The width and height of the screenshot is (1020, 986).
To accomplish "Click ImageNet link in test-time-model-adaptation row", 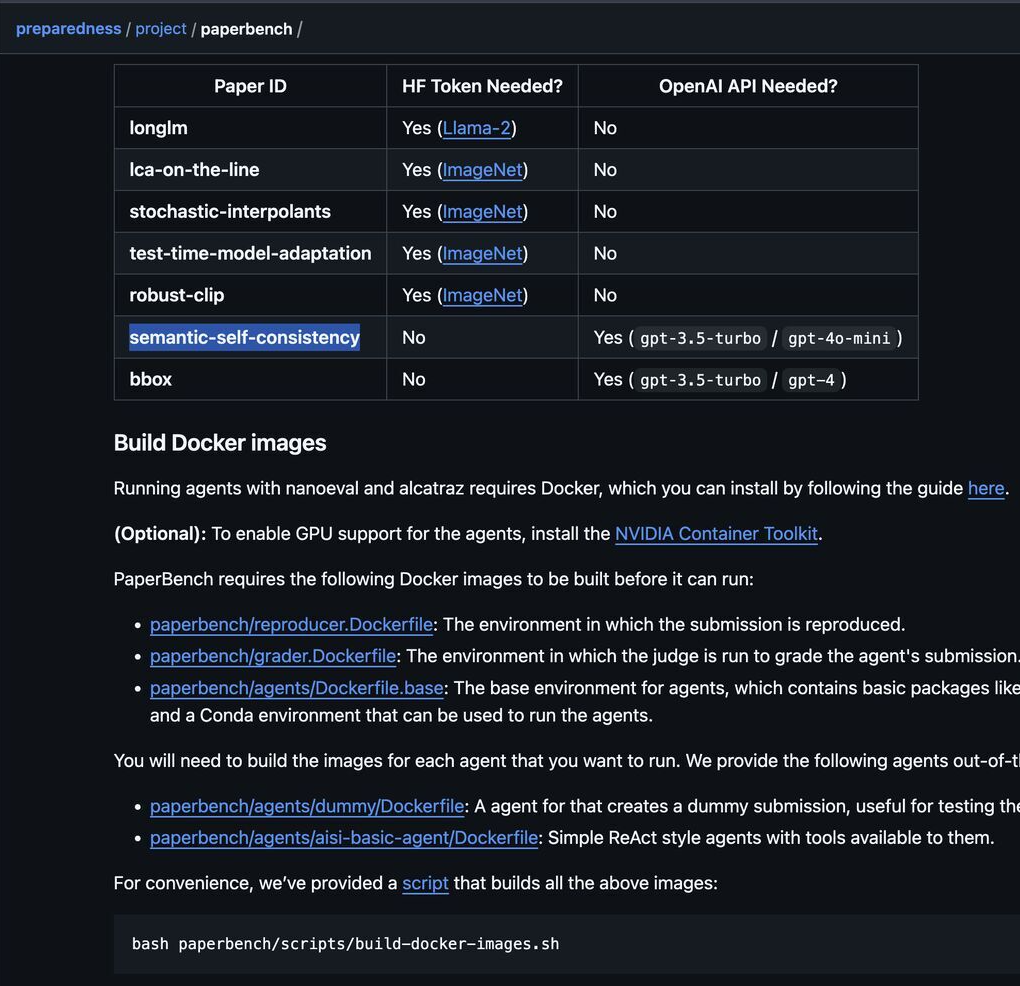I will tap(482, 254).
